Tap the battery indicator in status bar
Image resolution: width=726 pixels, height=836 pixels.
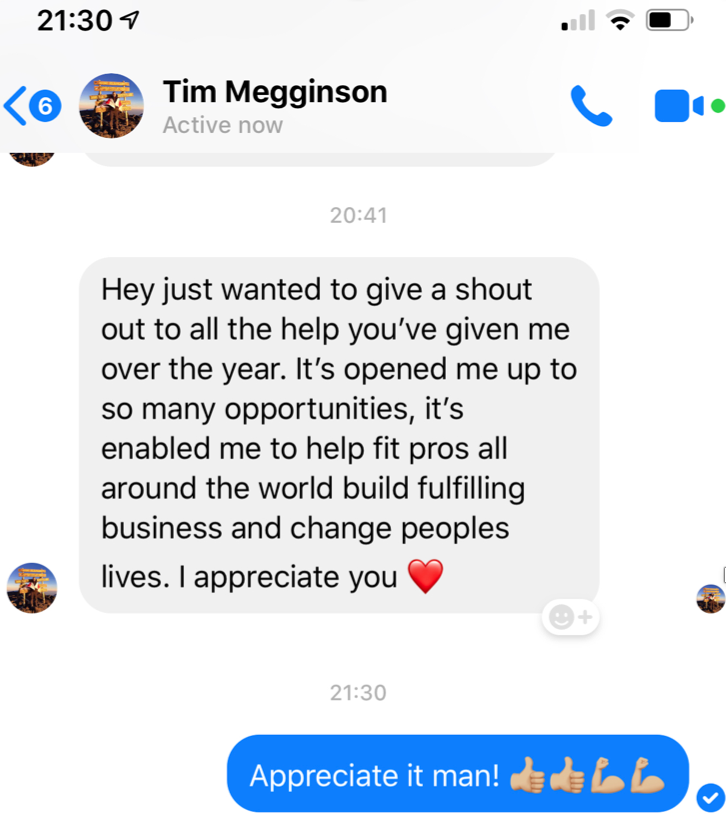[669, 21]
